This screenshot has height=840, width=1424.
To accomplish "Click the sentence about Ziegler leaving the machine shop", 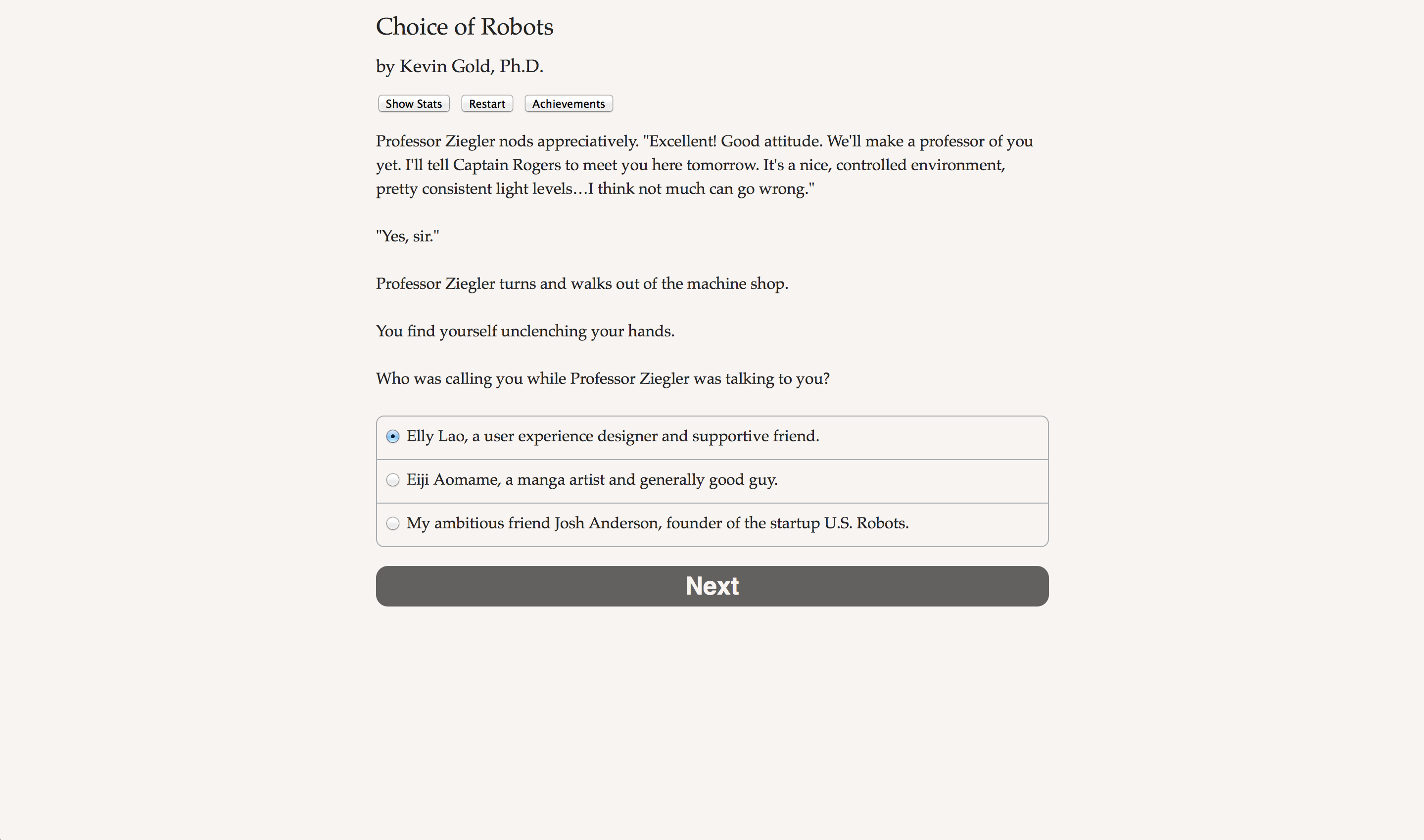I will (582, 283).
